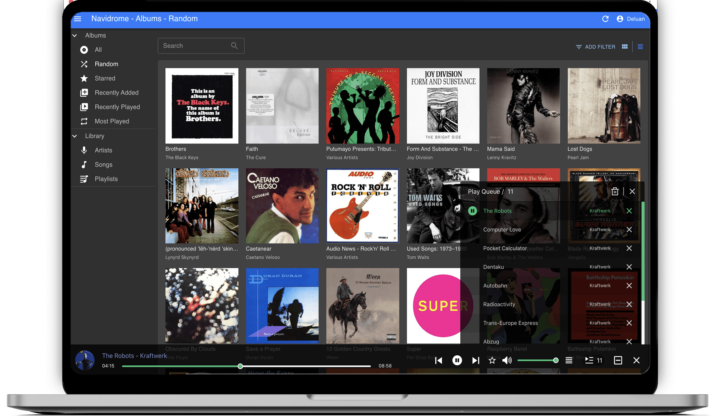This screenshot has height=417, width=715.
Task: Click the Caetano Veloso artist link
Action: (x=263, y=257)
